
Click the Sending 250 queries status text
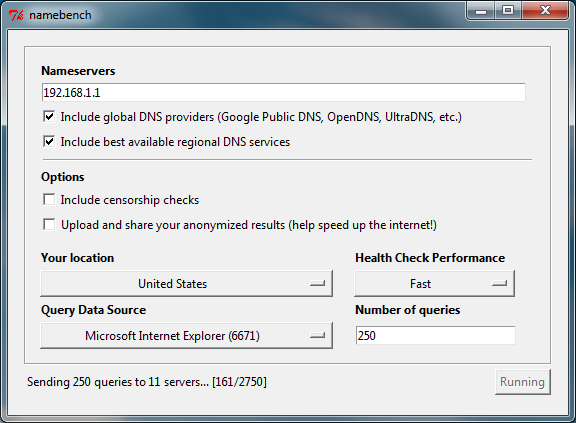coord(147,382)
